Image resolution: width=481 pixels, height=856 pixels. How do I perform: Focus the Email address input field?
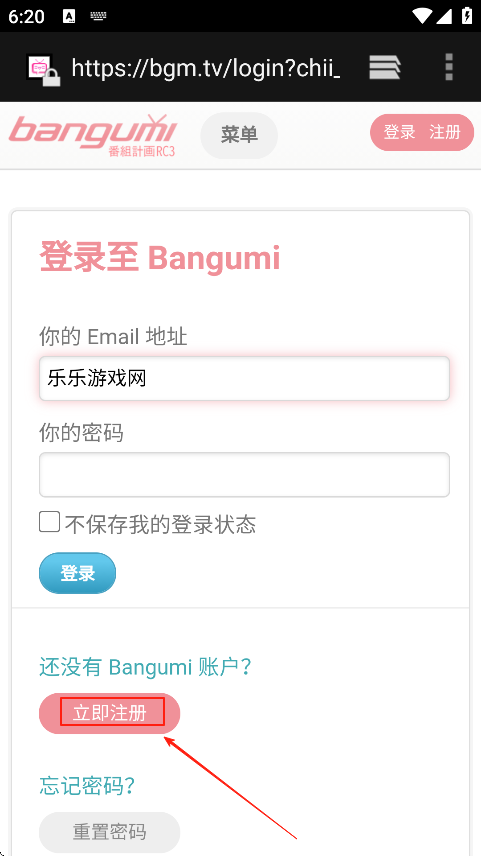point(244,378)
